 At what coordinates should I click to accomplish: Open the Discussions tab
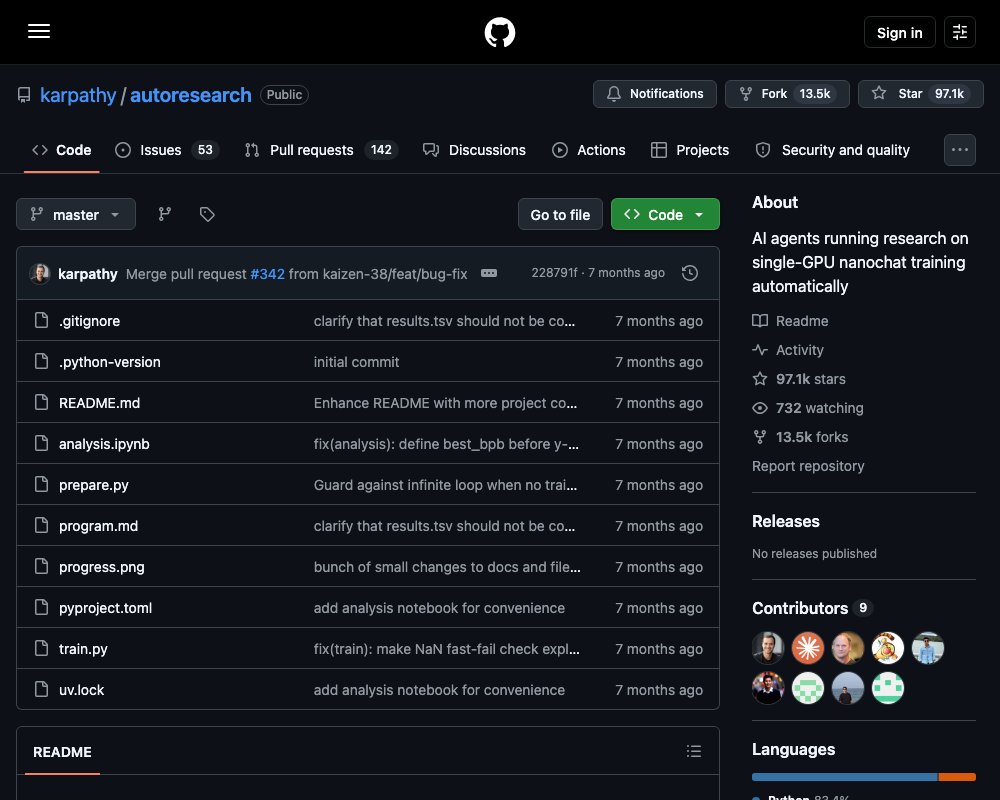coord(474,150)
